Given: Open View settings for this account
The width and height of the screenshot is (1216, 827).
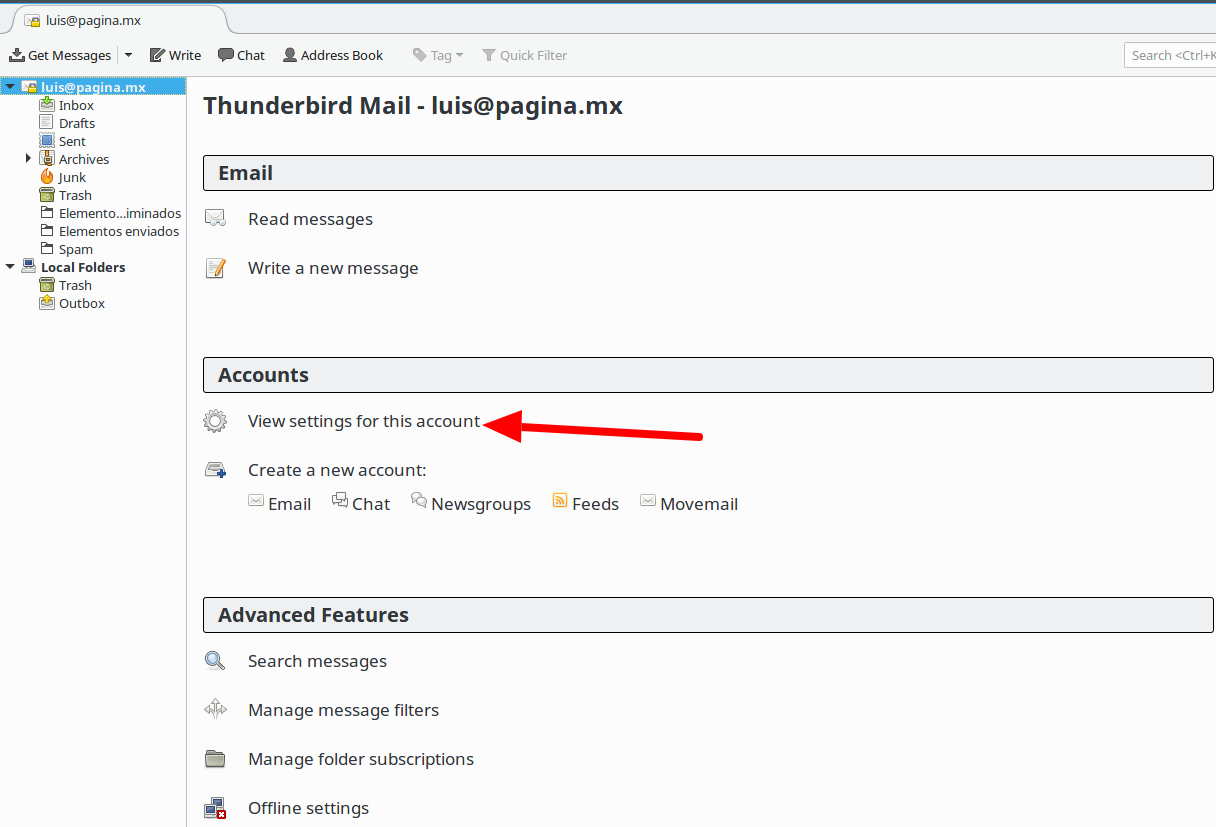Looking at the screenshot, I should [364, 421].
